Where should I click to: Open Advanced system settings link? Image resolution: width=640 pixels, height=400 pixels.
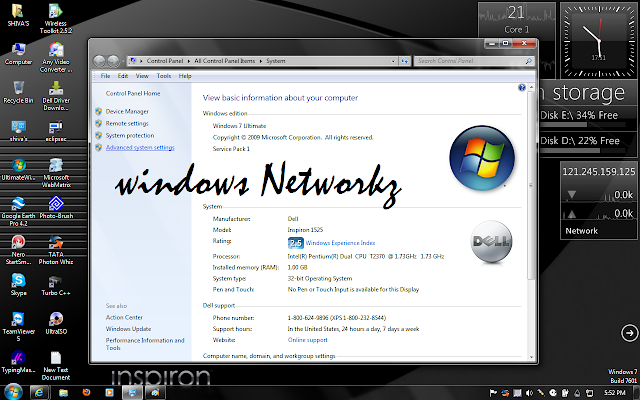click(140, 147)
